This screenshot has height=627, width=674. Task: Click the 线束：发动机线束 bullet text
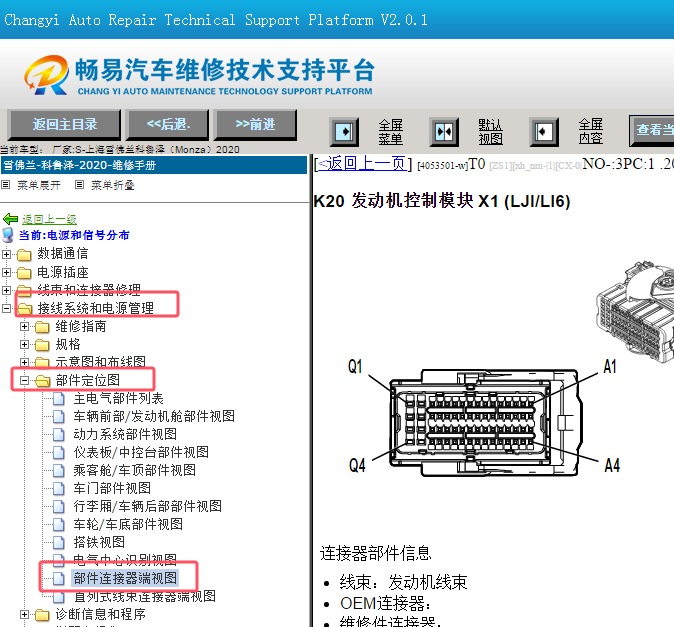point(403,583)
